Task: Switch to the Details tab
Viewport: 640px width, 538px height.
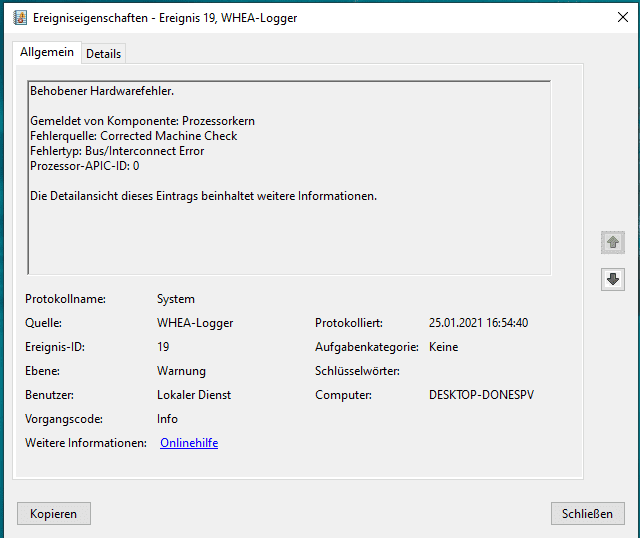Action: [104, 54]
